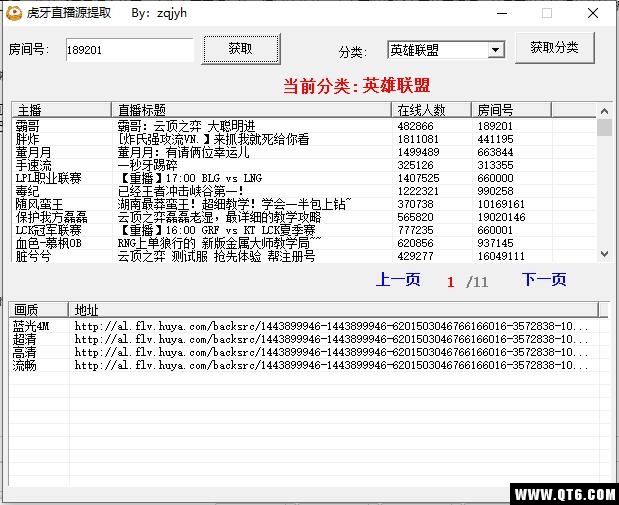Viewport: 619px width, 505px height.
Task: Select streamer row 胖炸
Action: click(x=304, y=139)
